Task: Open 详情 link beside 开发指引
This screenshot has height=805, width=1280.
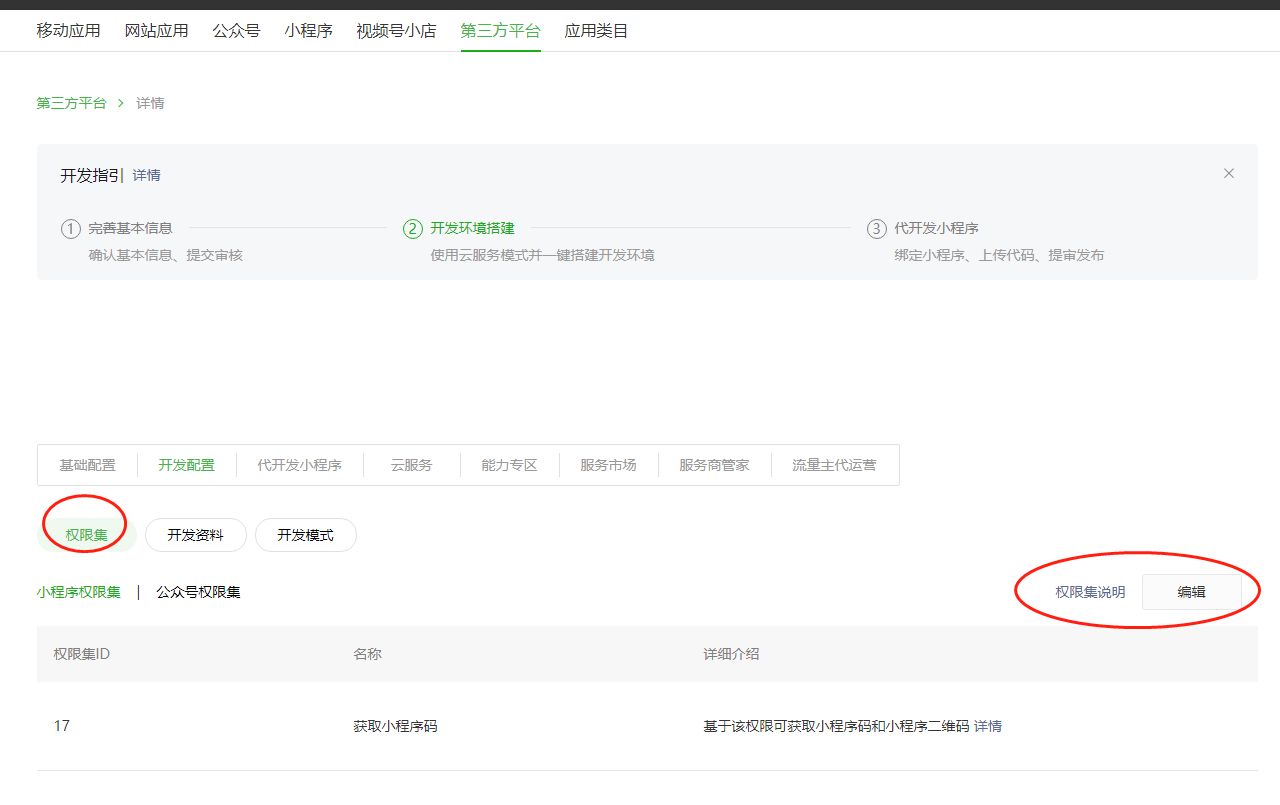Action: click(147, 176)
